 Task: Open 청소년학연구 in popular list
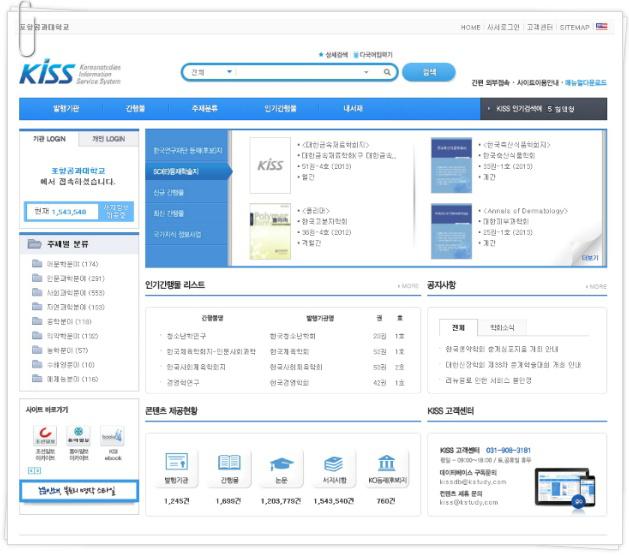[187, 336]
